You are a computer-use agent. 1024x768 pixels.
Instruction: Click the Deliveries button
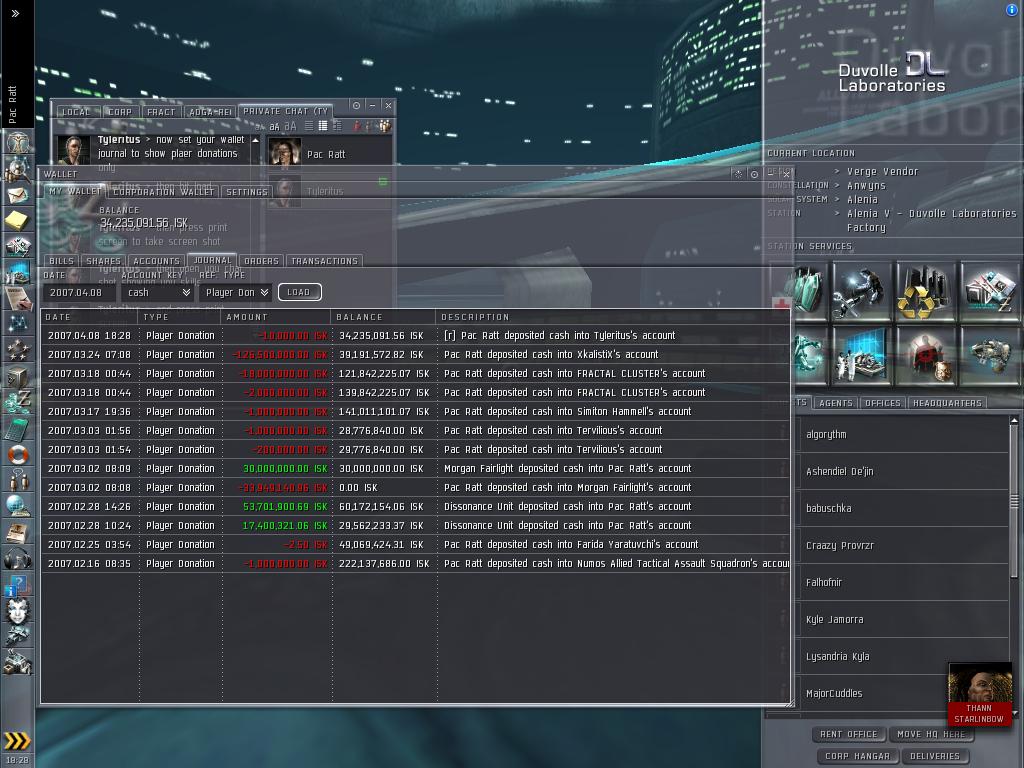point(935,756)
